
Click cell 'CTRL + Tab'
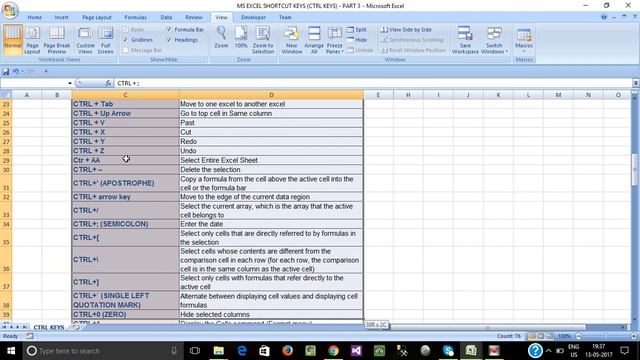tap(125, 104)
